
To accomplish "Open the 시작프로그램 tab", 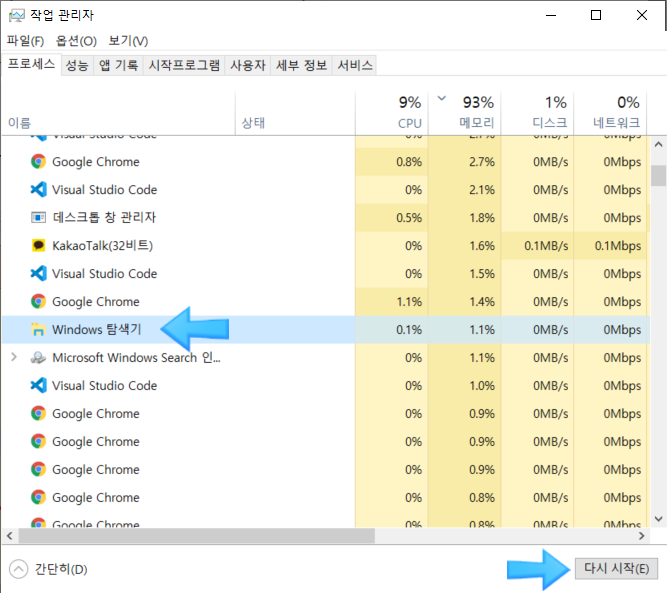I will (x=184, y=65).
